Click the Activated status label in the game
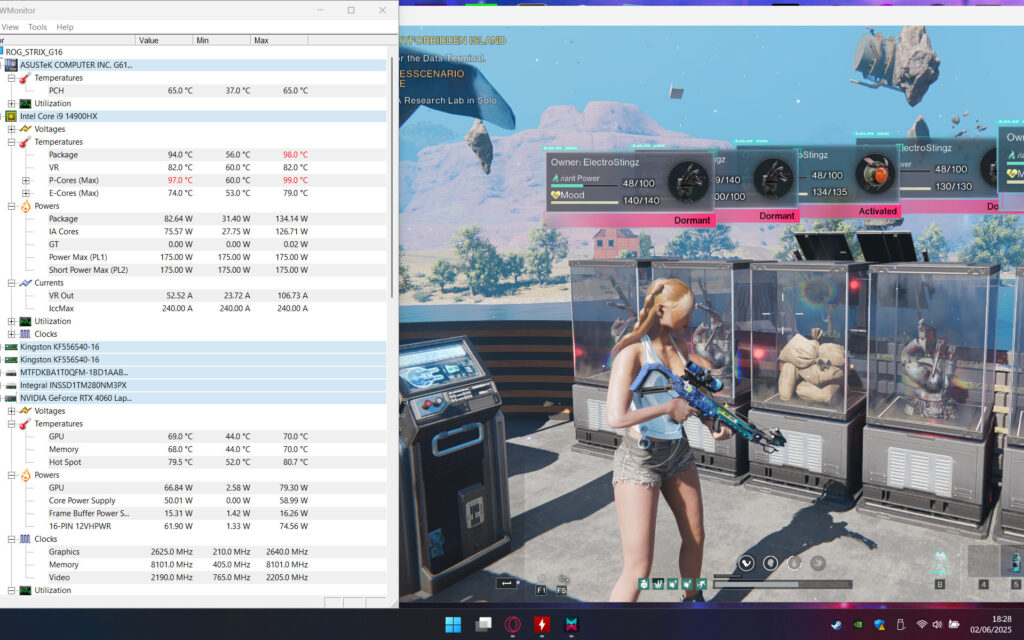This screenshot has height=640, width=1024. click(x=877, y=212)
